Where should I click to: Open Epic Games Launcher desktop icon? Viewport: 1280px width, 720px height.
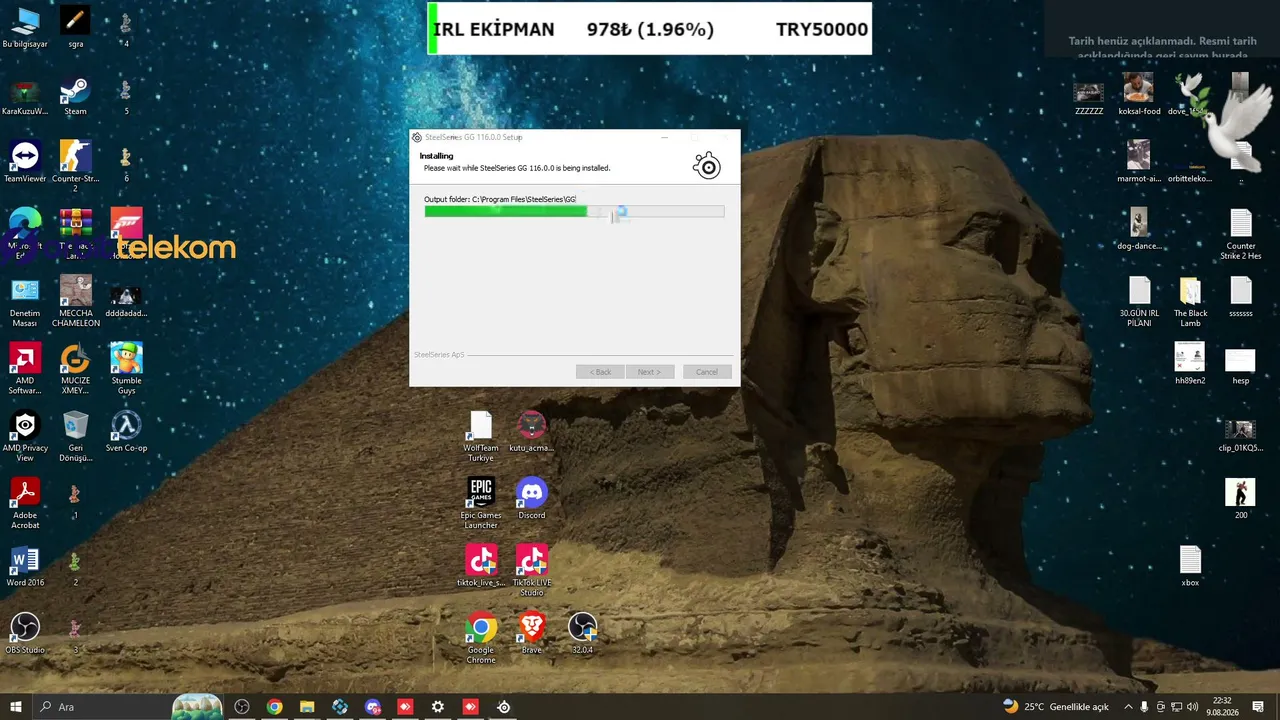point(481,504)
